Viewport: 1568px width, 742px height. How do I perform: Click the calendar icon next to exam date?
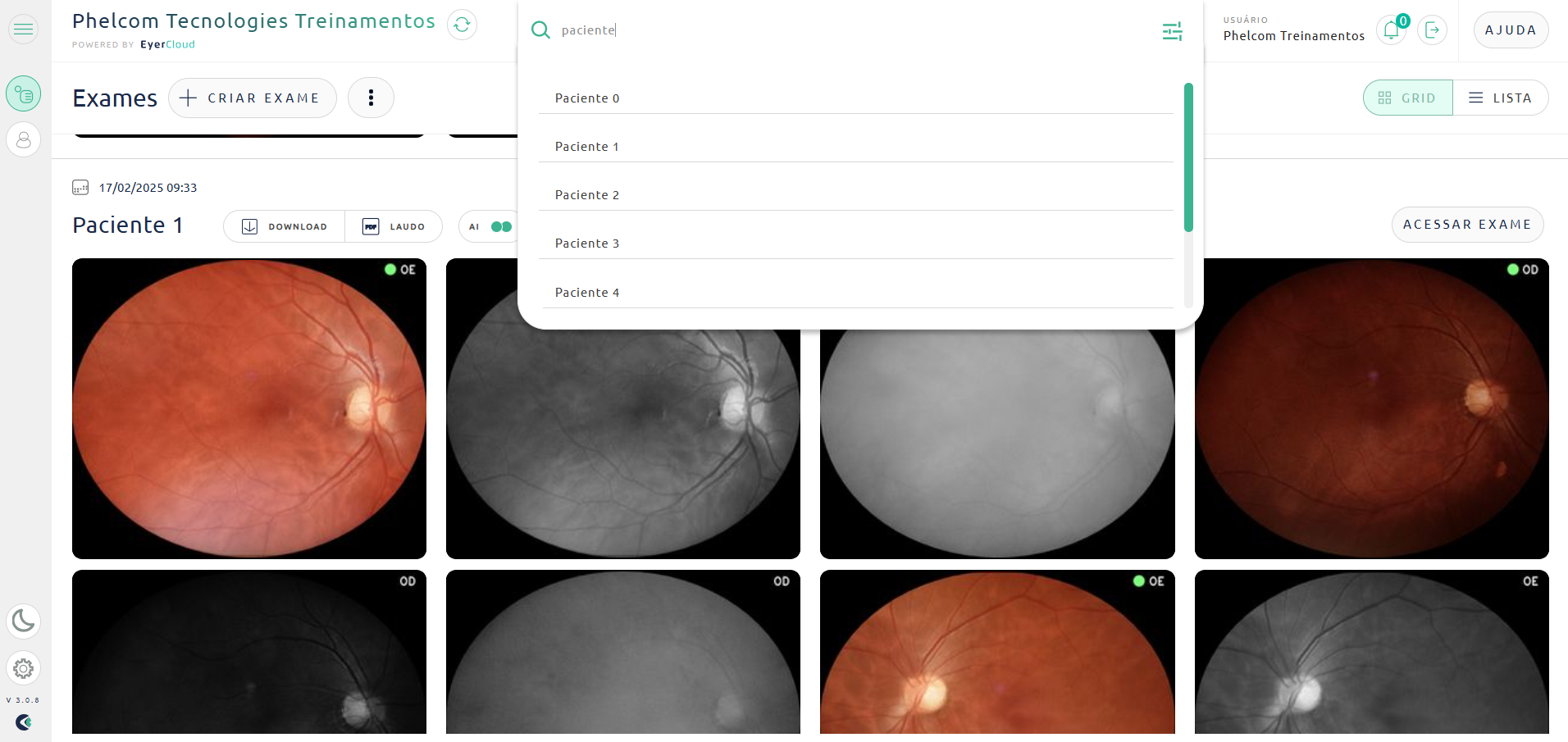pyautogui.click(x=80, y=188)
